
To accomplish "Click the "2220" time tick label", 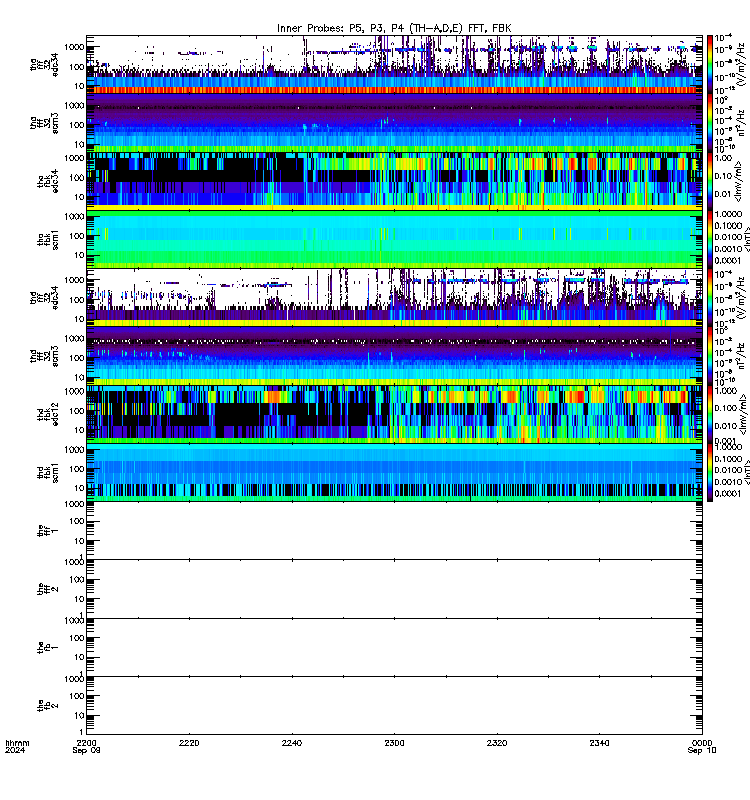I will point(189,743).
